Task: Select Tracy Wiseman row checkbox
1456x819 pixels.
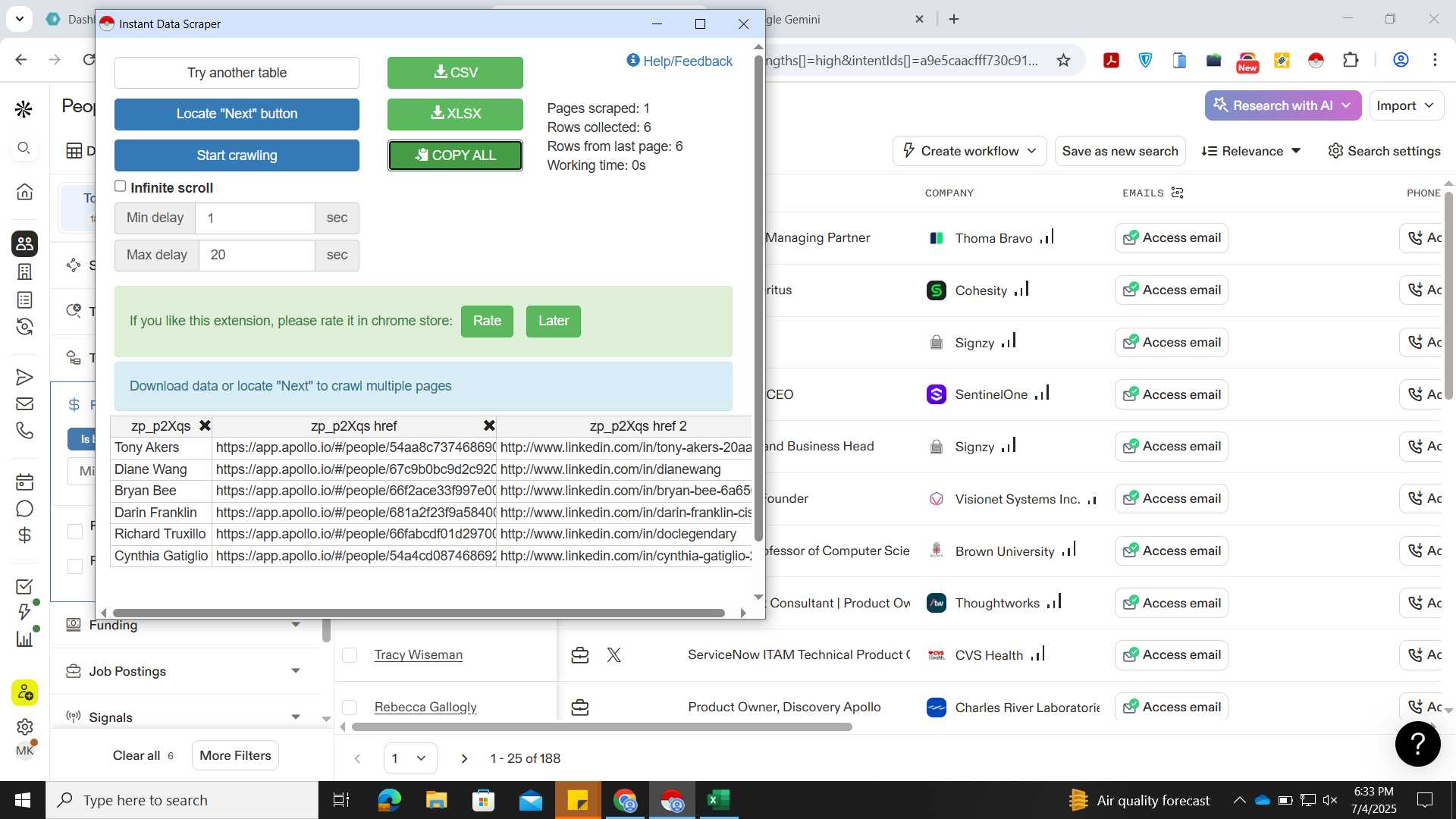Action: (x=350, y=655)
